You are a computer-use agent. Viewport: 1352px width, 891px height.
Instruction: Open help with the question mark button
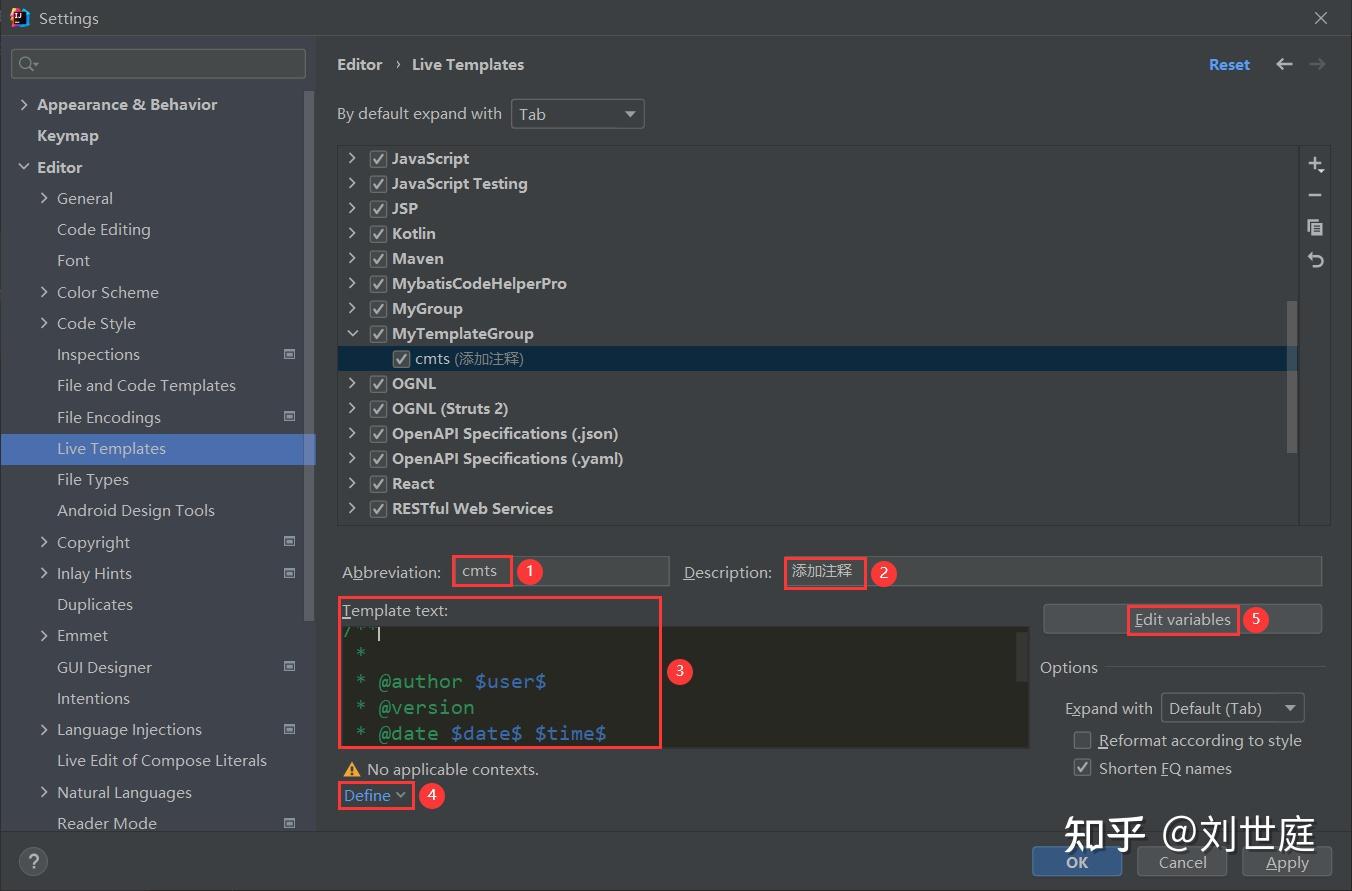33,861
